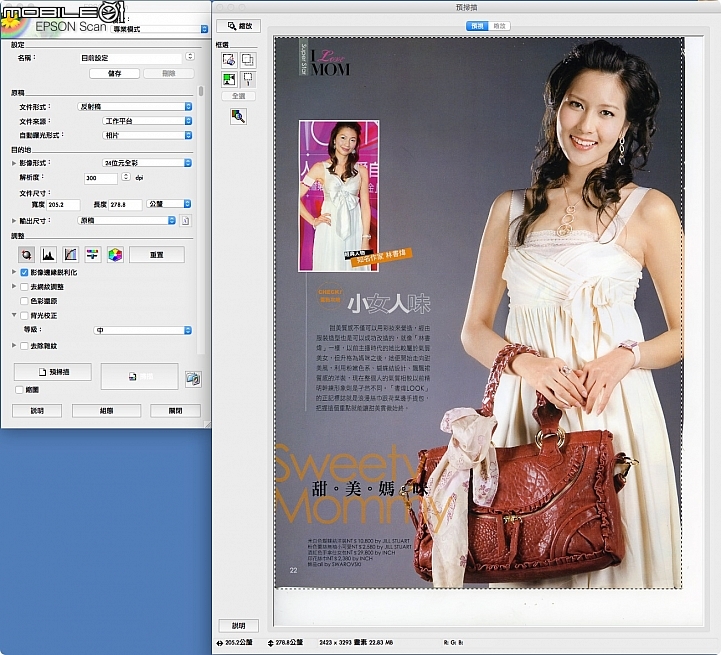Click the 寬度 width field showing 205.2
This screenshot has width=721, height=655.
click(64, 205)
